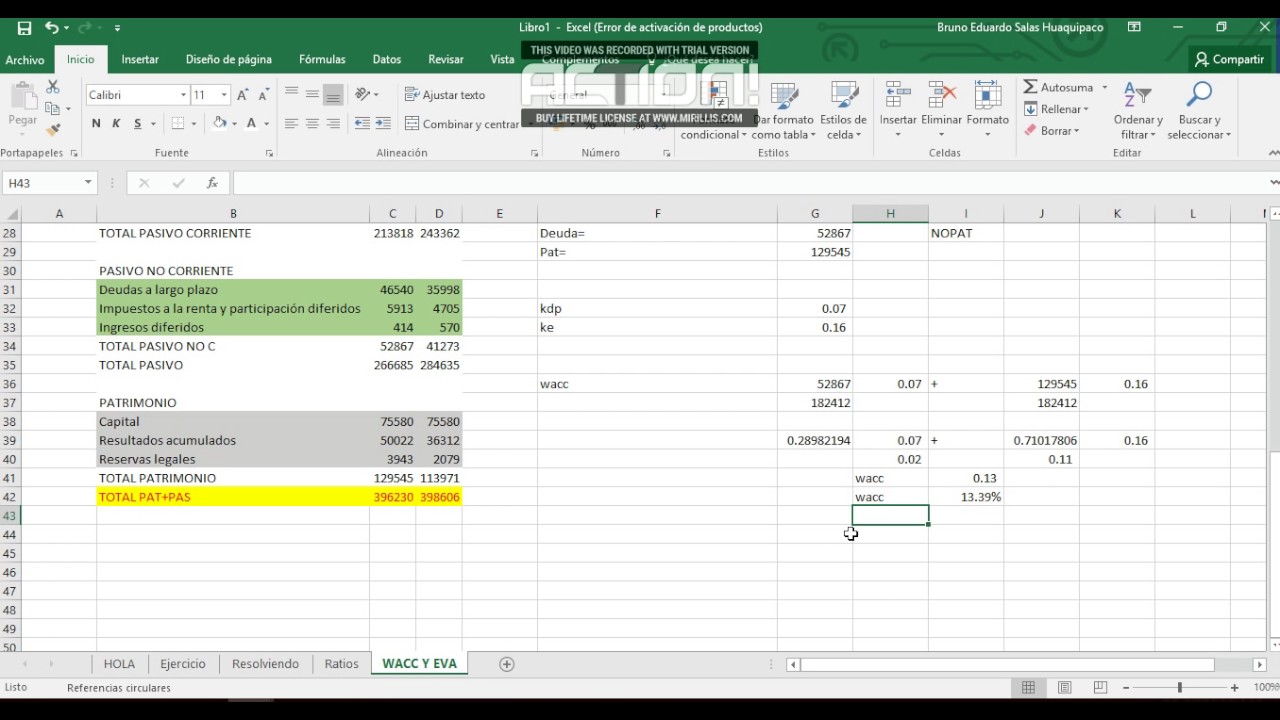Switch to the Fórmulas ribbon tab

322,60
